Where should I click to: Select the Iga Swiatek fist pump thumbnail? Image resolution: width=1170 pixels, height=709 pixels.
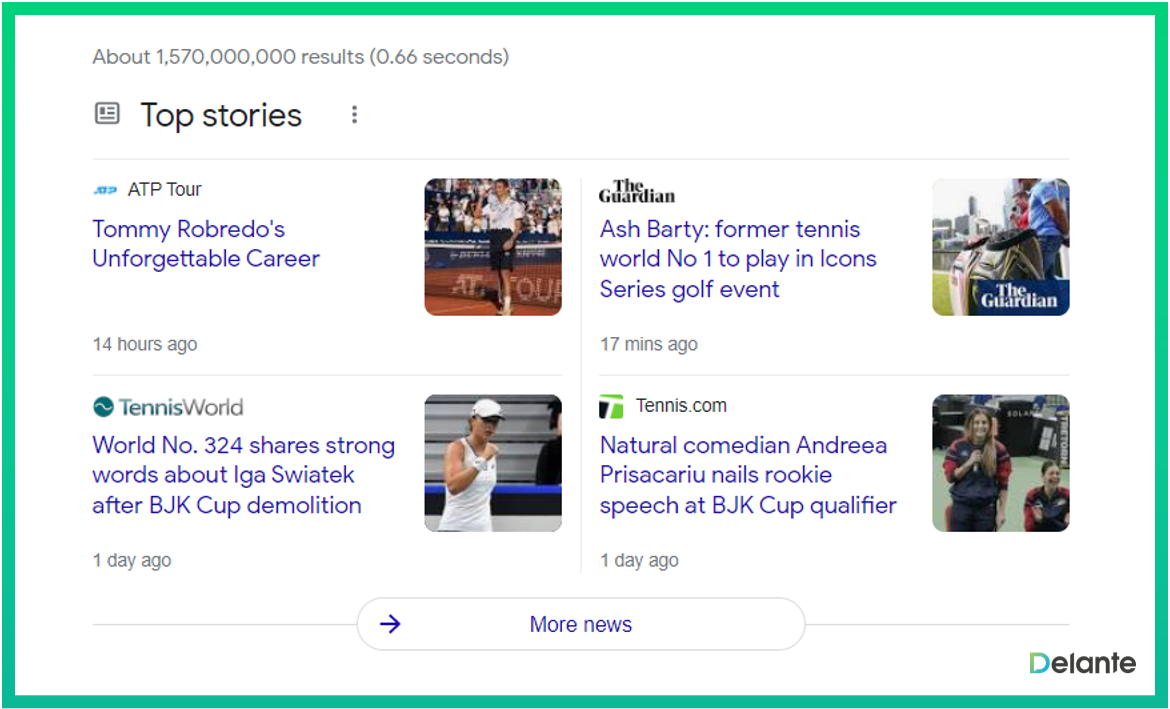coord(493,463)
